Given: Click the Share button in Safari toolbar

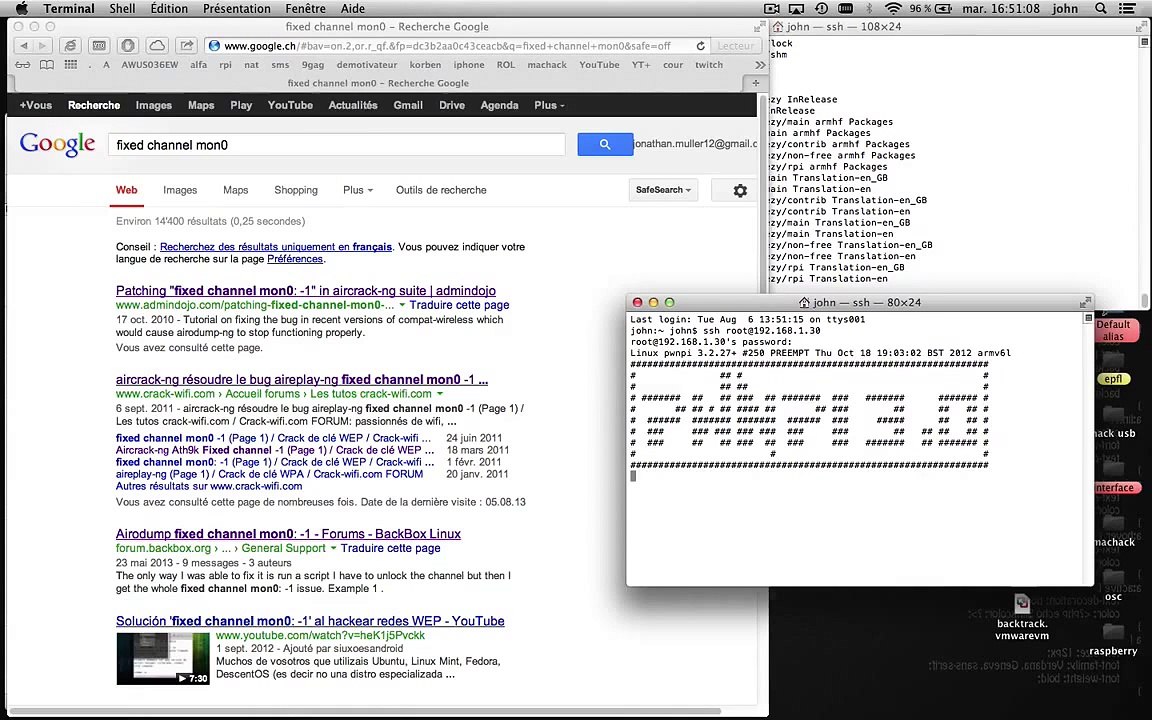Looking at the screenshot, I should click(x=187, y=46).
